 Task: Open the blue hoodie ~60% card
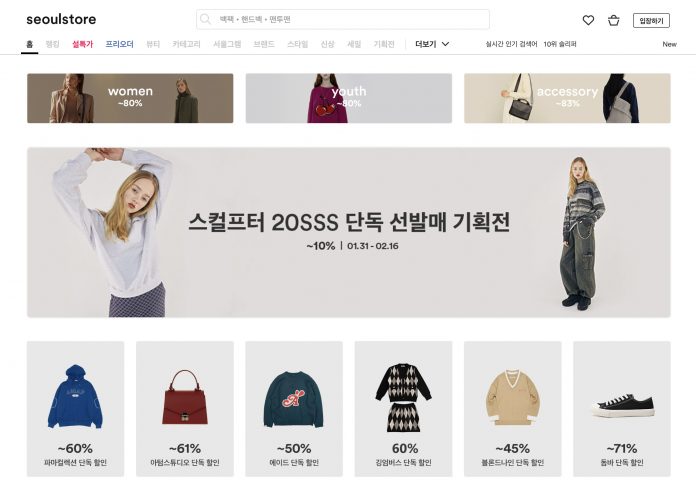click(x=75, y=409)
